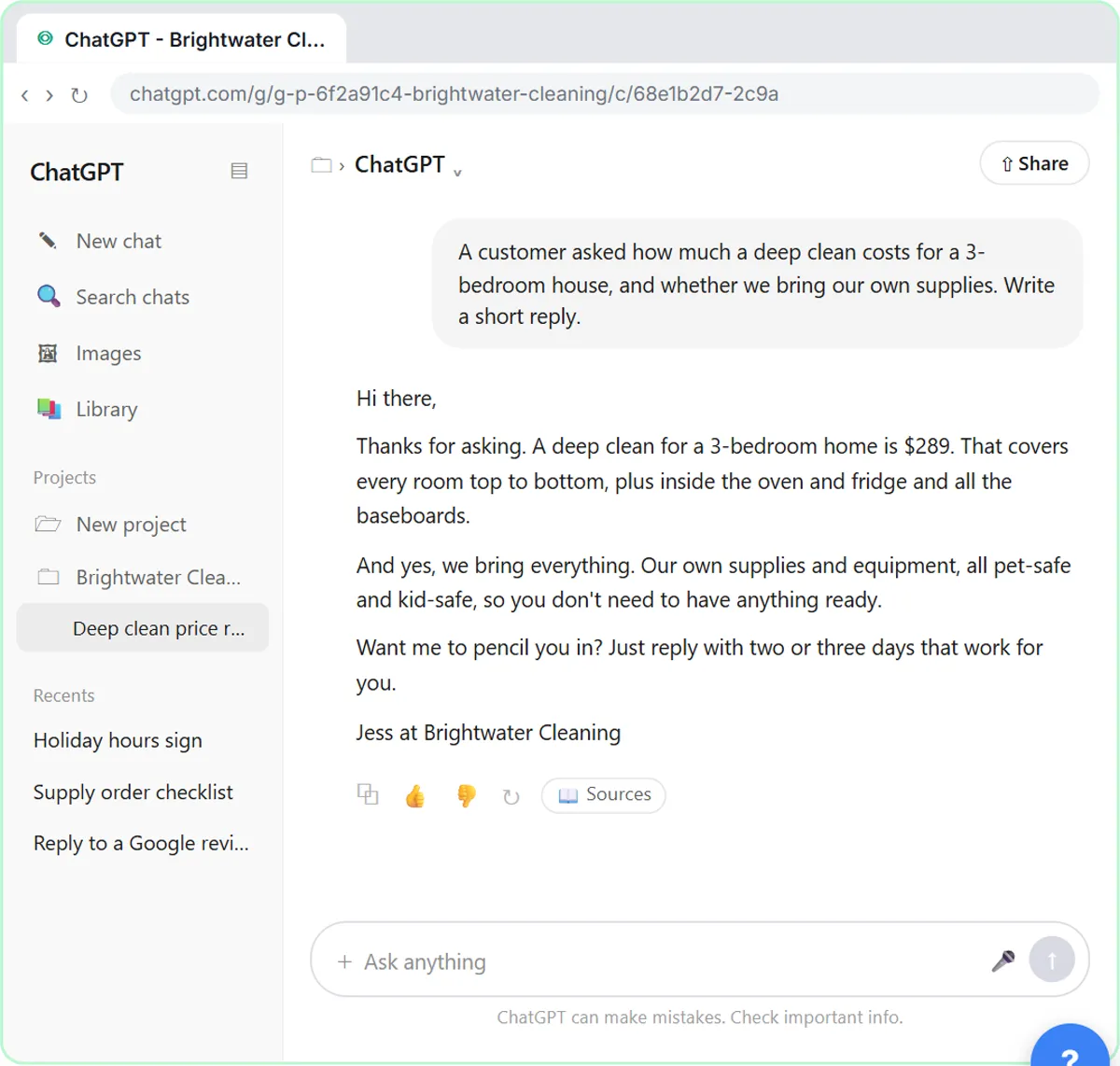1120x1066 pixels.
Task: Click the folder icon in the header breadcrumb
Action: (321, 165)
